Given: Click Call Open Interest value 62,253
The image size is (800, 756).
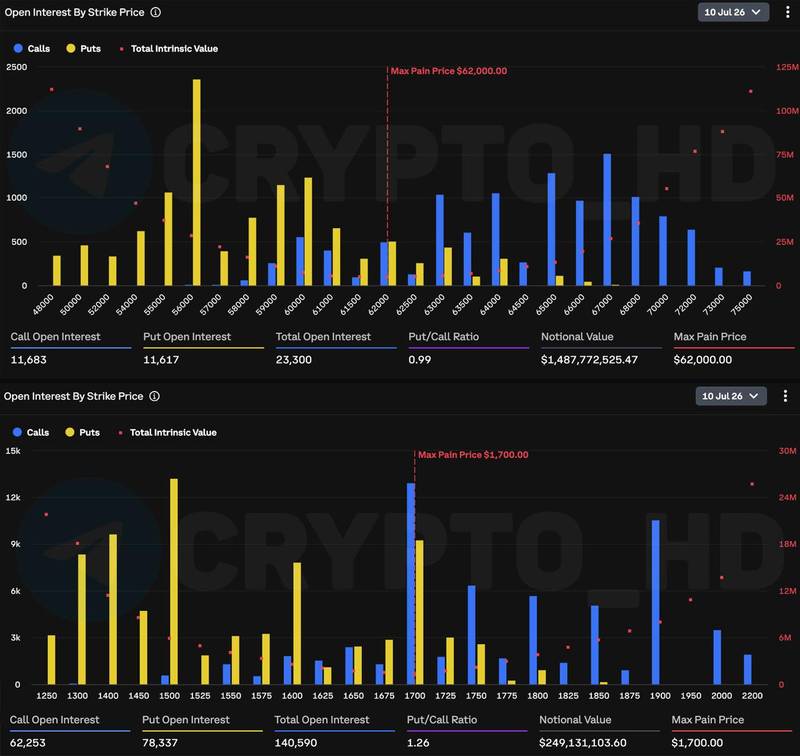Looking at the screenshot, I should click(x=28, y=743).
